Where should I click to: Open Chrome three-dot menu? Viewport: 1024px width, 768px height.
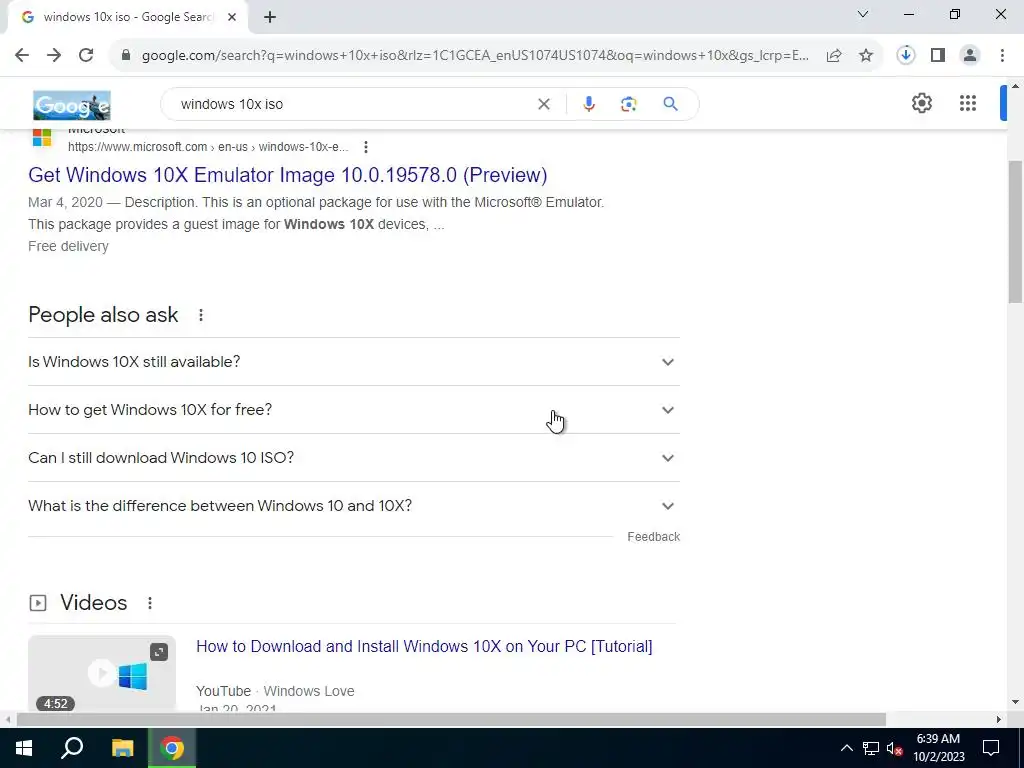coord(1002,56)
